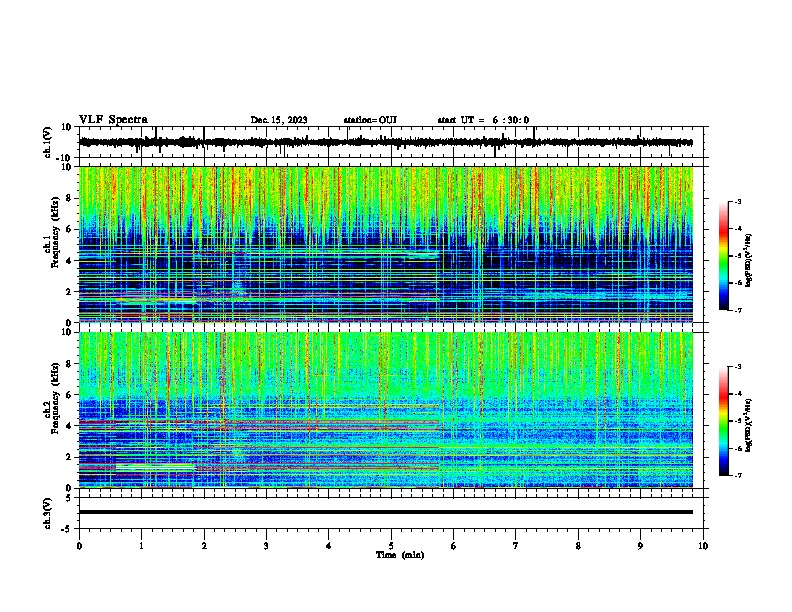Click the ch.1 colorbar log(PSD) label
The width and height of the screenshot is (792, 612).
(x=749, y=260)
